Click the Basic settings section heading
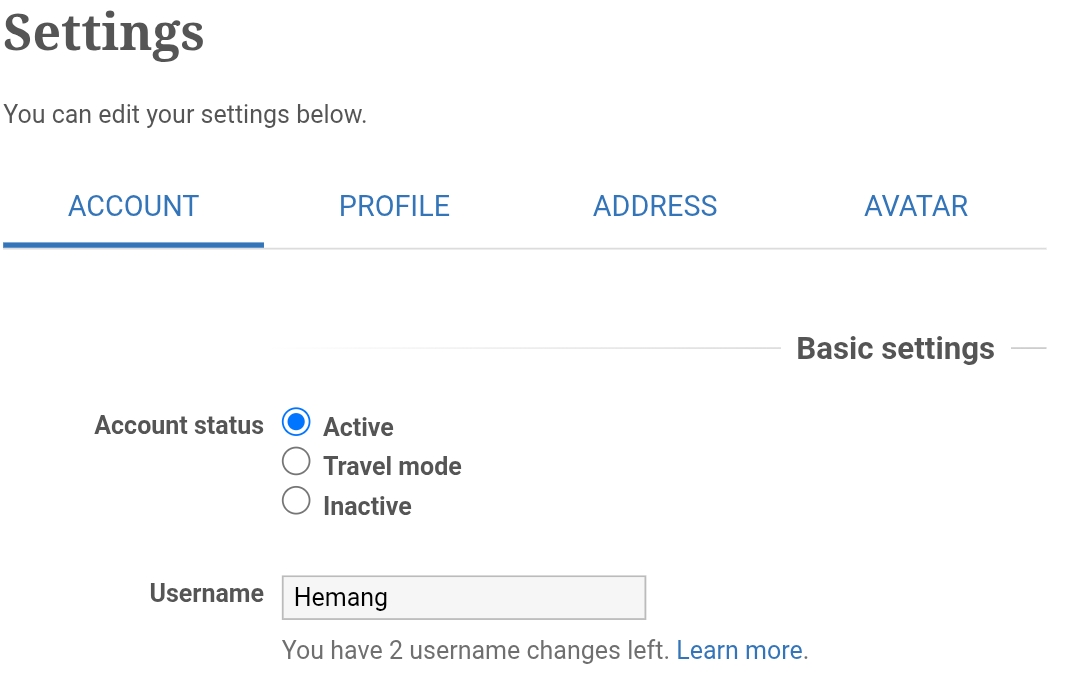1078x683 pixels. pos(895,349)
